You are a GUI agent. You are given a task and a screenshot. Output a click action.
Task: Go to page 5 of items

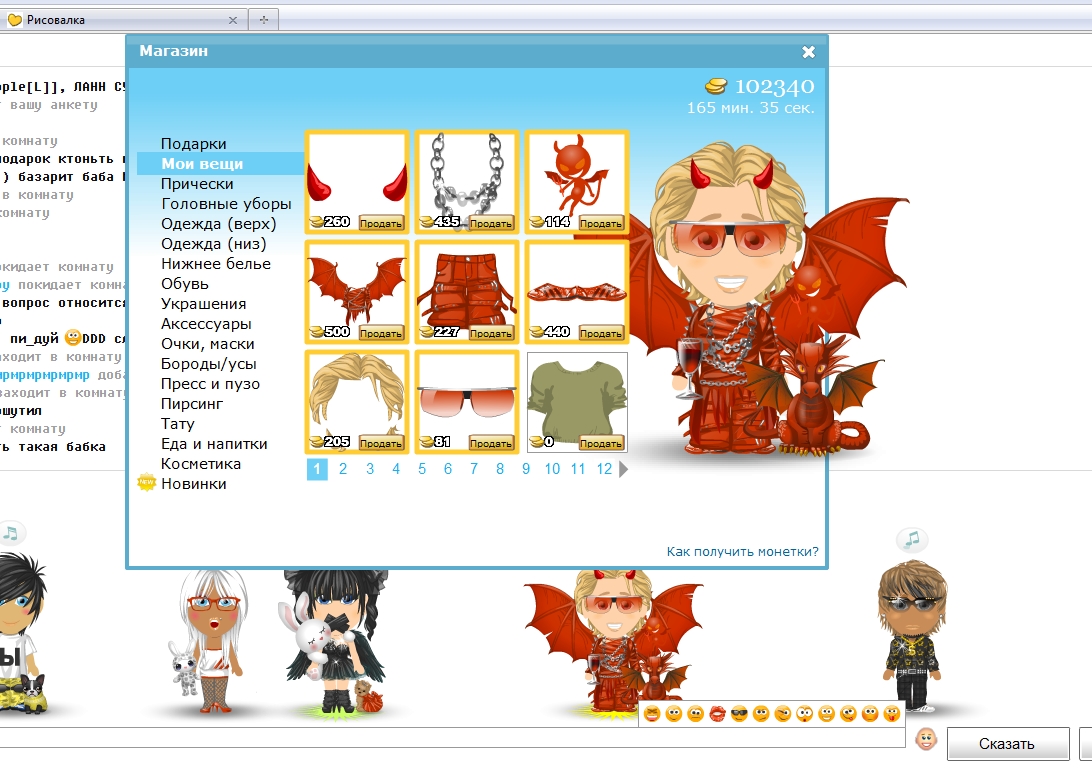pyautogui.click(x=422, y=469)
